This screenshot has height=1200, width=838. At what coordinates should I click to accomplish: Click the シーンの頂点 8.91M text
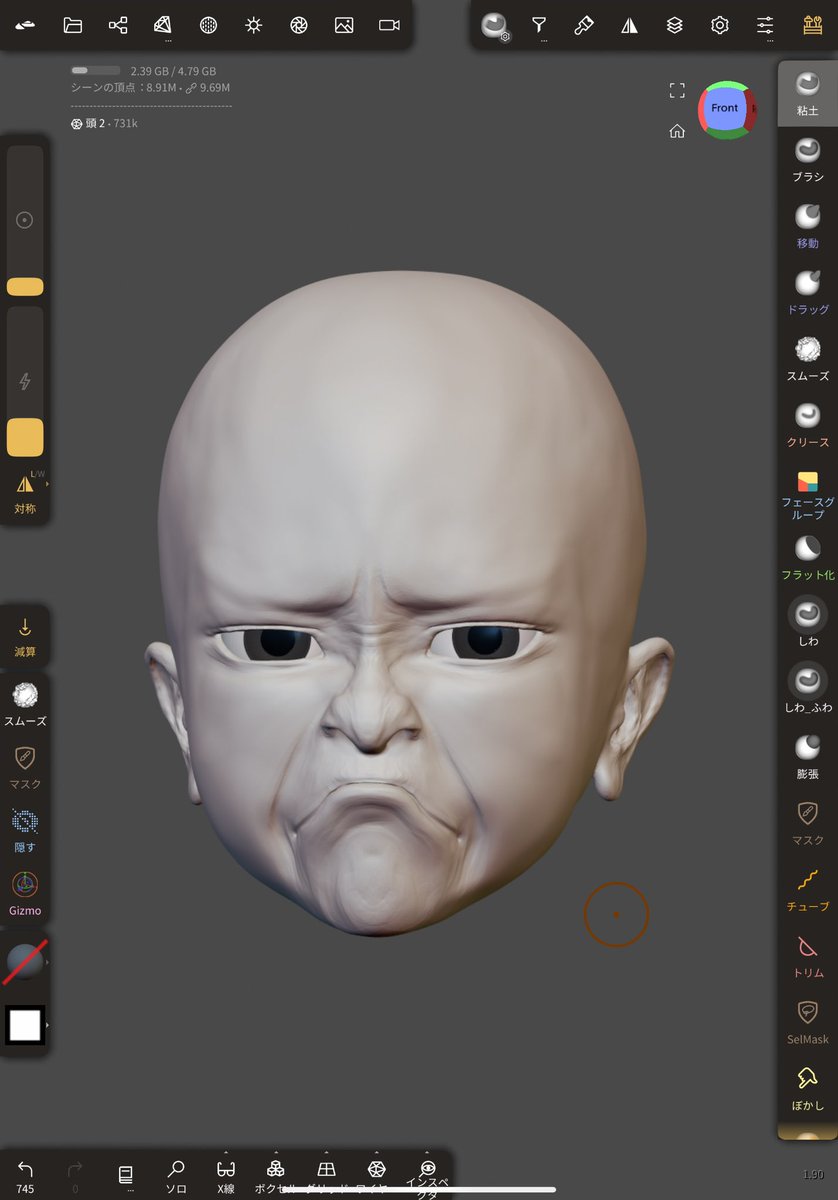pos(125,88)
